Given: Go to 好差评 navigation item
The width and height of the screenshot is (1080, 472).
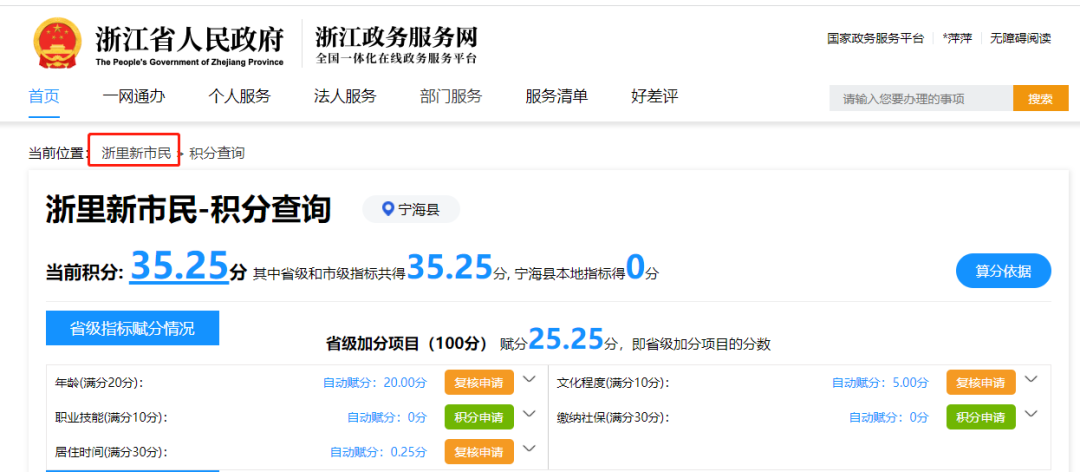Looking at the screenshot, I should click(654, 96).
